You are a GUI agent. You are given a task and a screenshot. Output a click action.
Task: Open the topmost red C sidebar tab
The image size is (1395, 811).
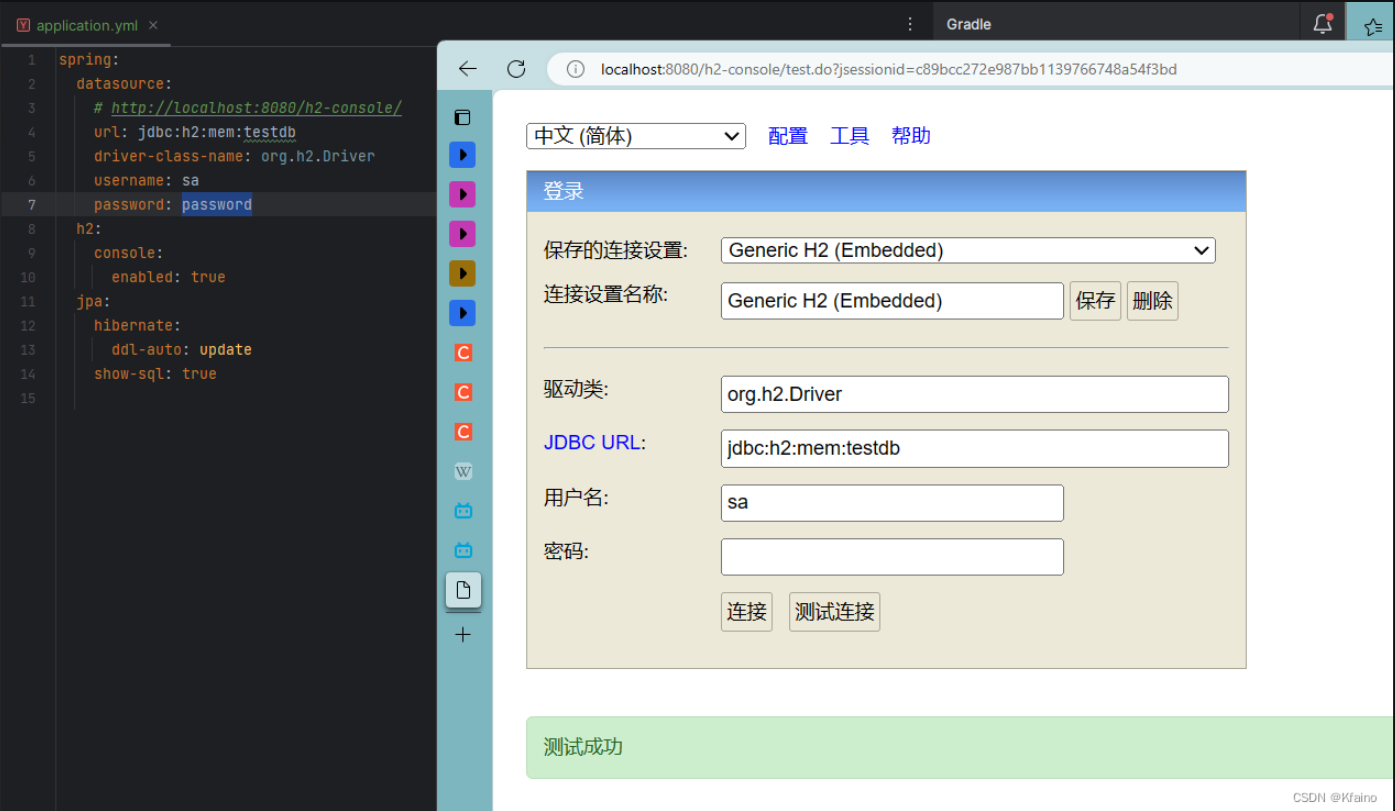[x=462, y=353]
